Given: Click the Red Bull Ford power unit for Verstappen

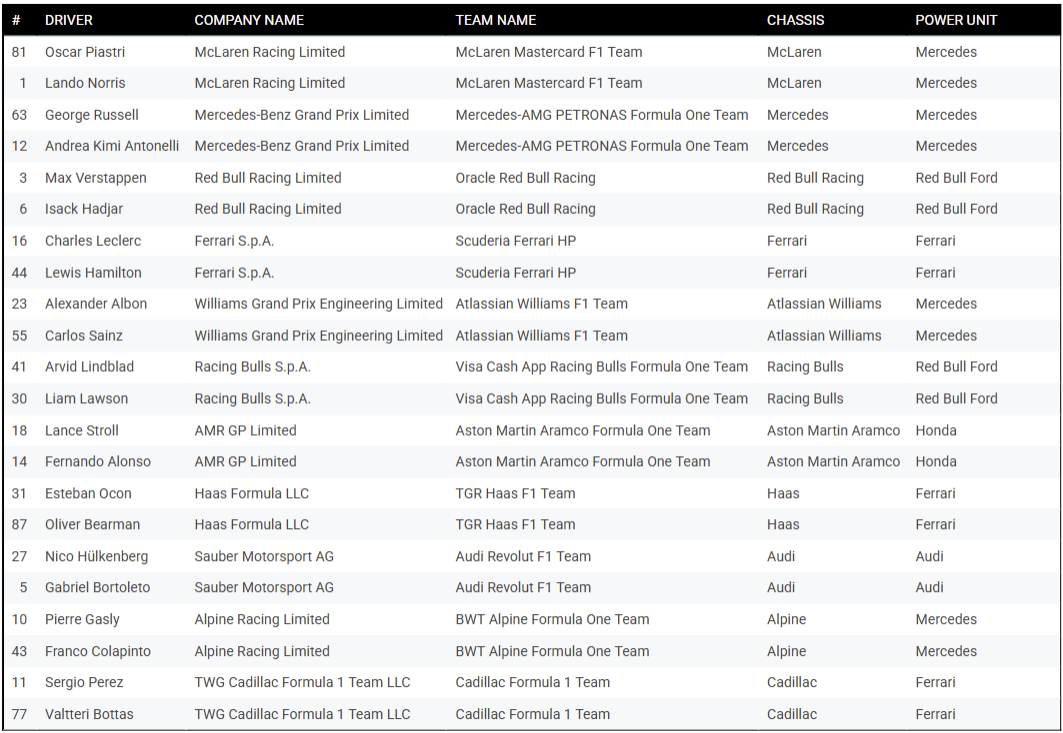Looking at the screenshot, I should [956, 177].
